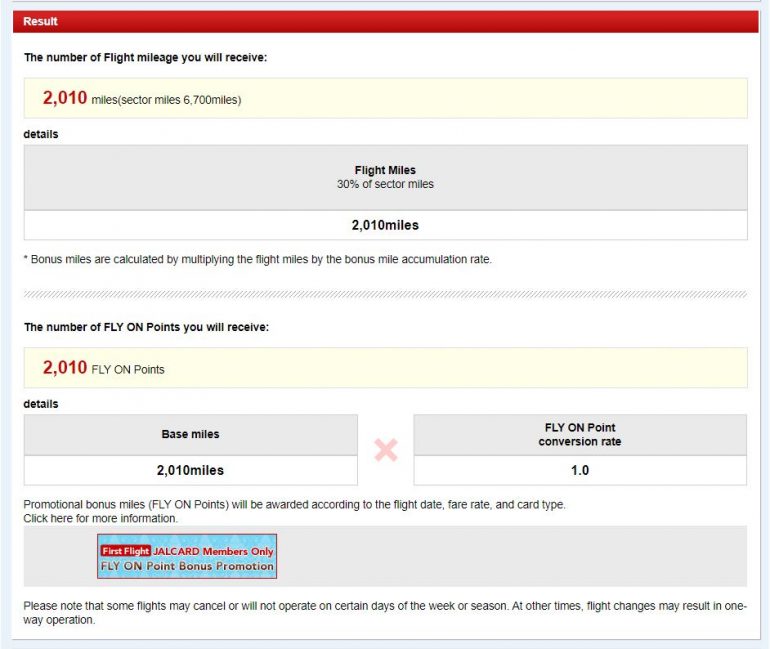Click the flight cancellation notice text
Image resolution: width=770 pixels, height=649 pixels.
[385, 612]
